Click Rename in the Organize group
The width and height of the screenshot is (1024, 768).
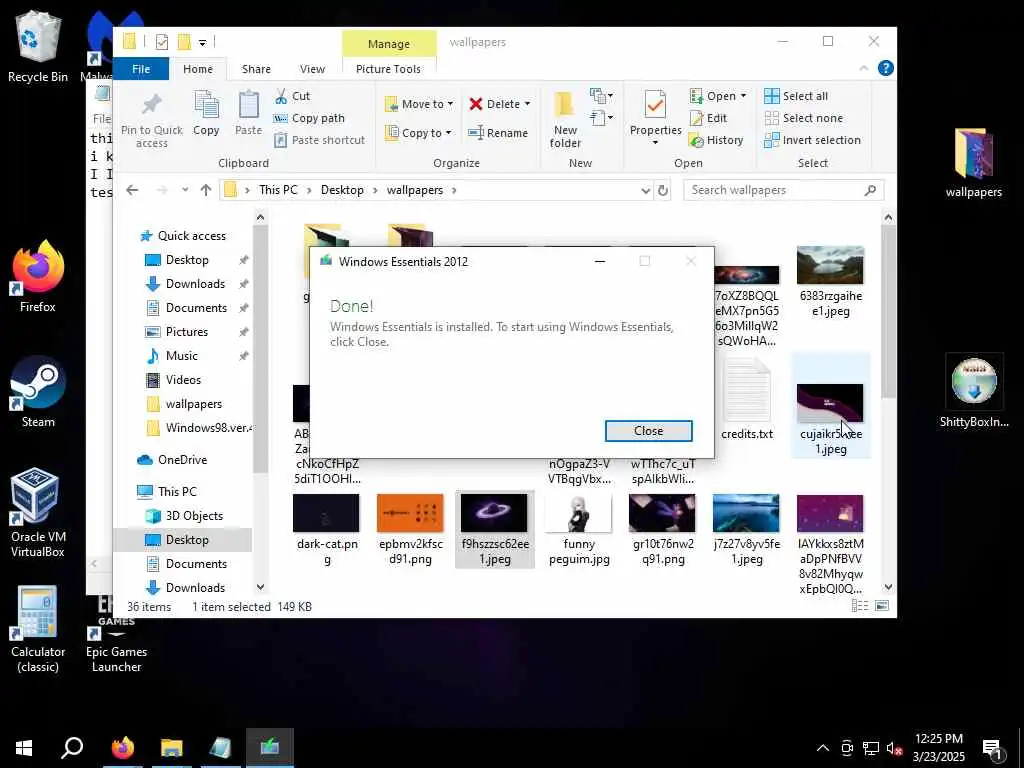pos(498,133)
